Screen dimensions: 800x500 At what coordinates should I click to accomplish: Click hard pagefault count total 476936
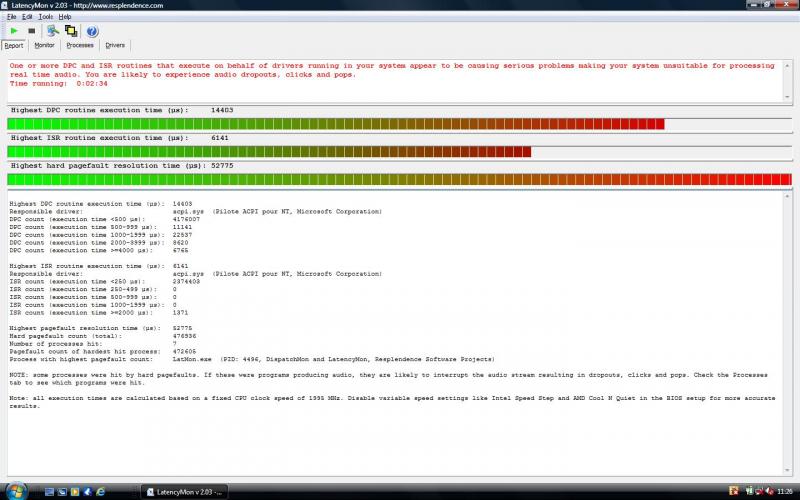click(x=185, y=336)
